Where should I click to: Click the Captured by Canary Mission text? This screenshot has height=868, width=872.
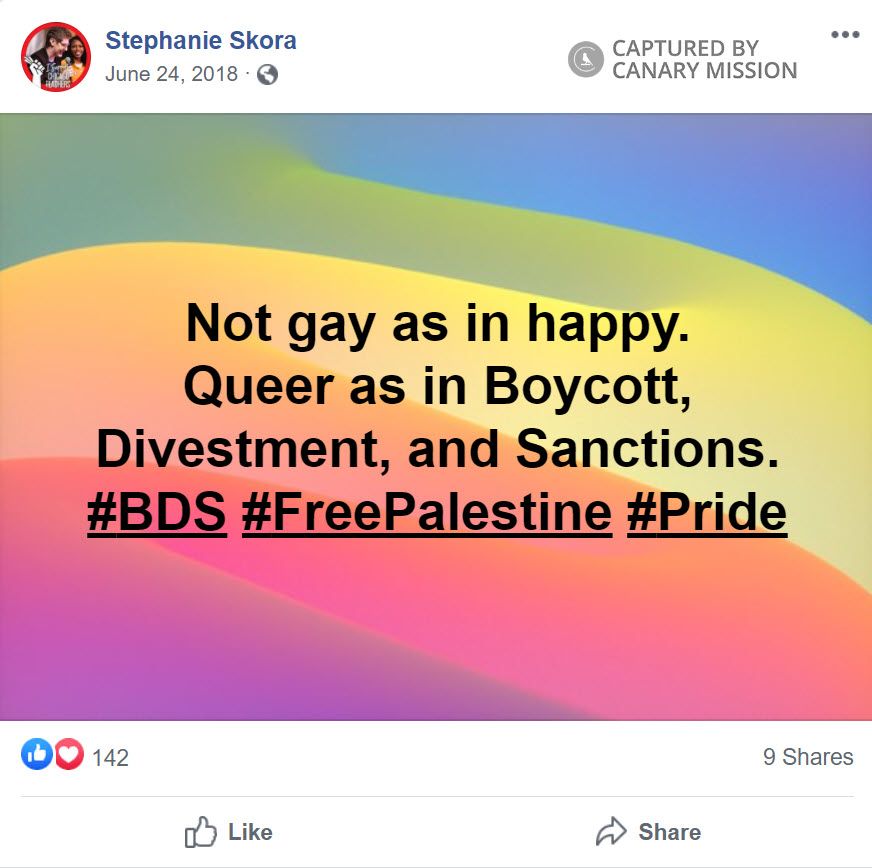point(704,59)
